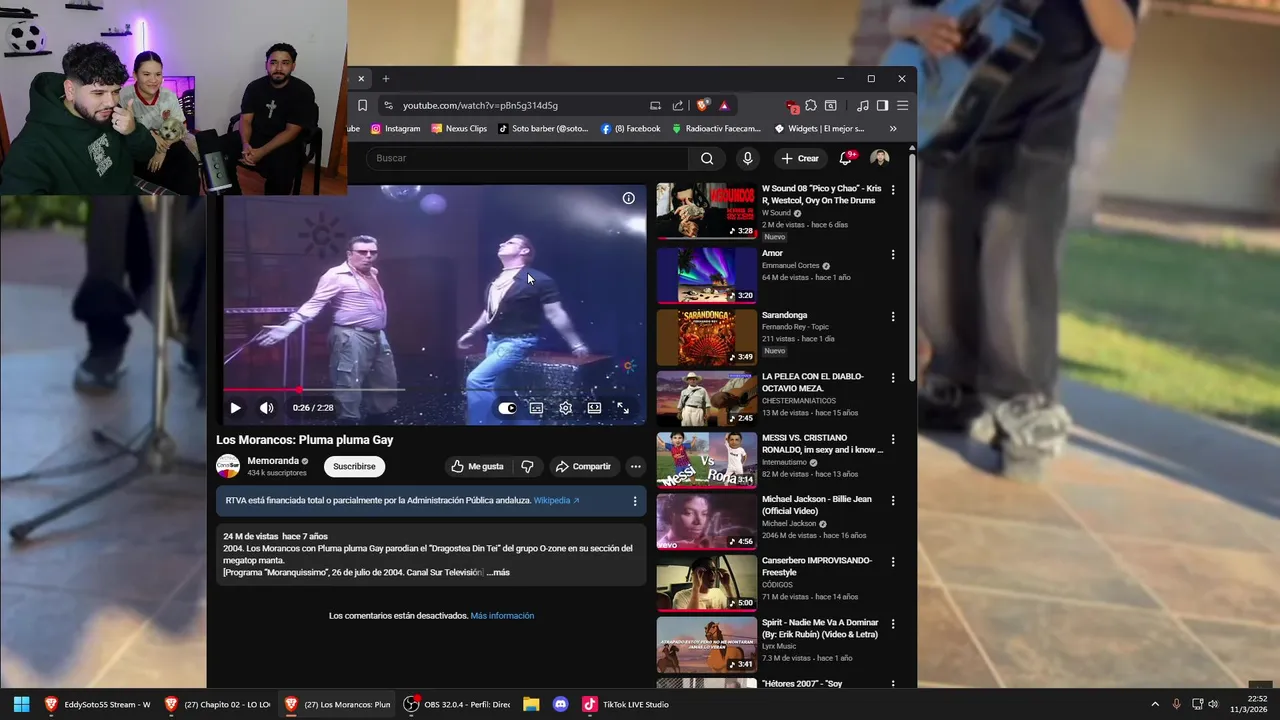Viewport: 1280px width, 720px height.
Task: Switch to OBS 32.0.4 taskbar app
Action: [x=456, y=704]
